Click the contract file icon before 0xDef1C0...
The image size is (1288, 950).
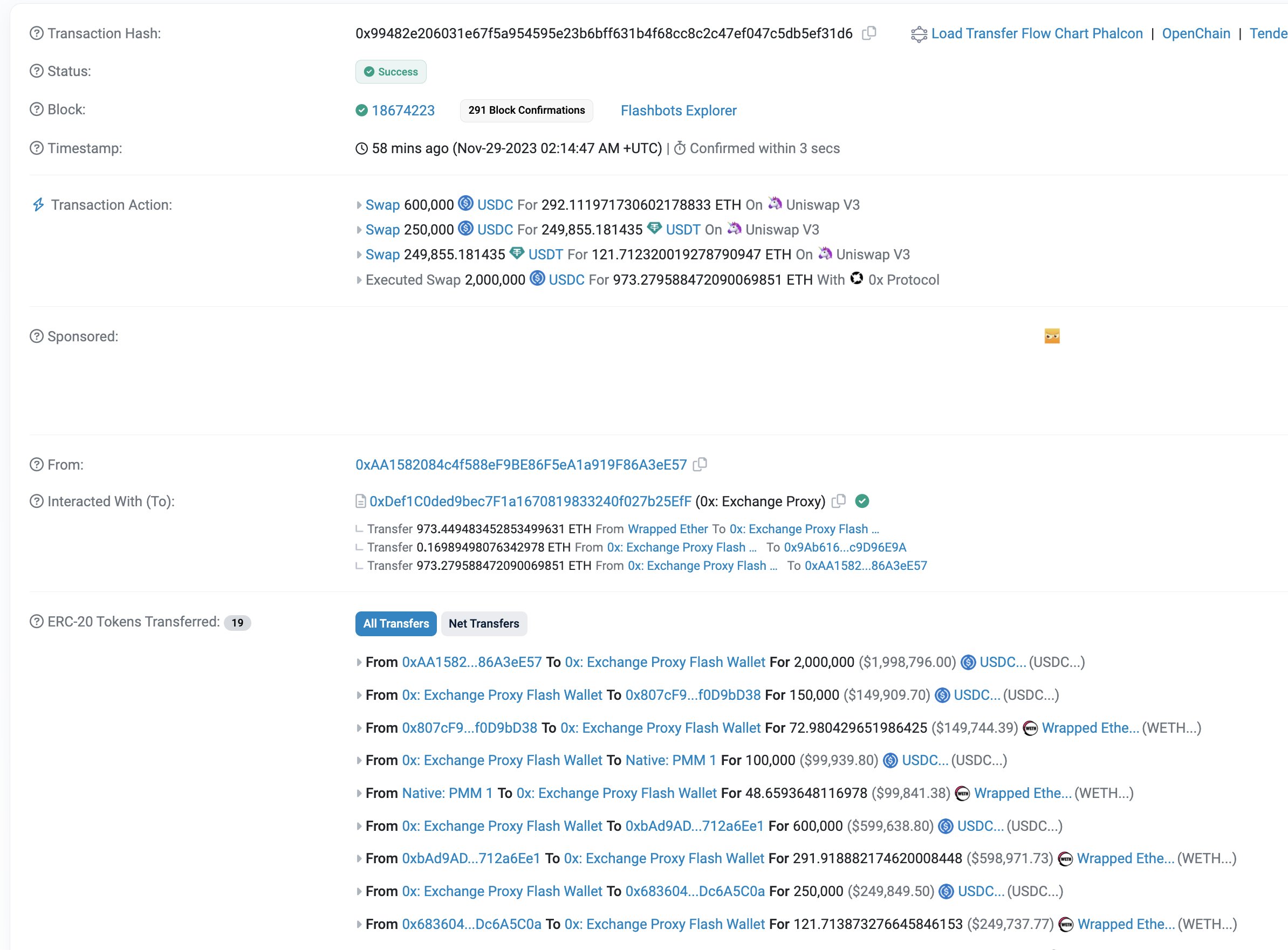[361, 501]
